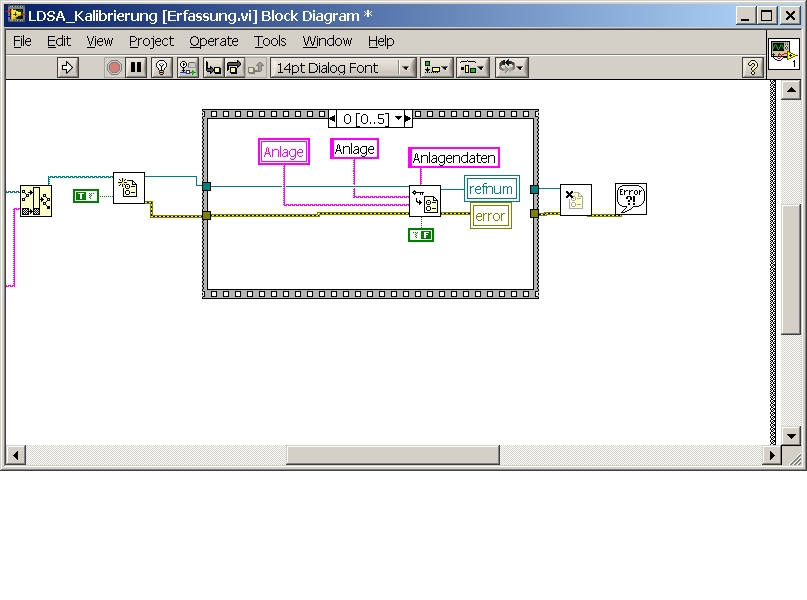
Task: Click the teal refnum output tunnel on sequence border
Action: coord(534,189)
